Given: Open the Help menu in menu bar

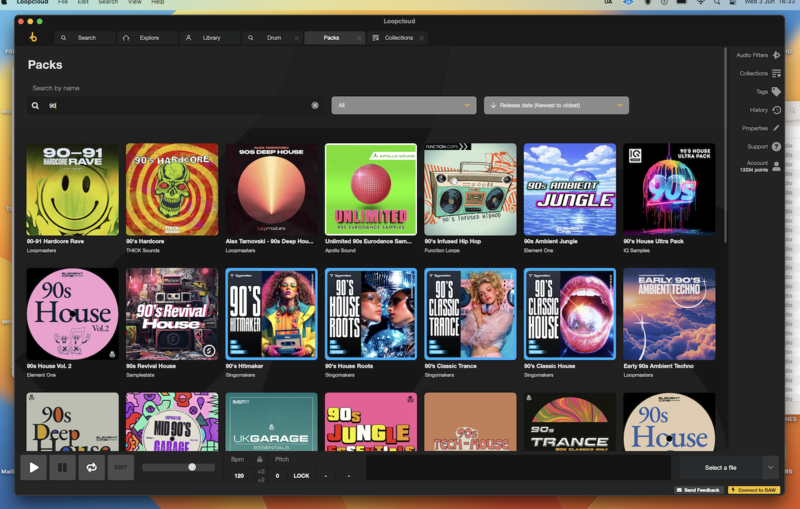Looking at the screenshot, I should (158, 2).
